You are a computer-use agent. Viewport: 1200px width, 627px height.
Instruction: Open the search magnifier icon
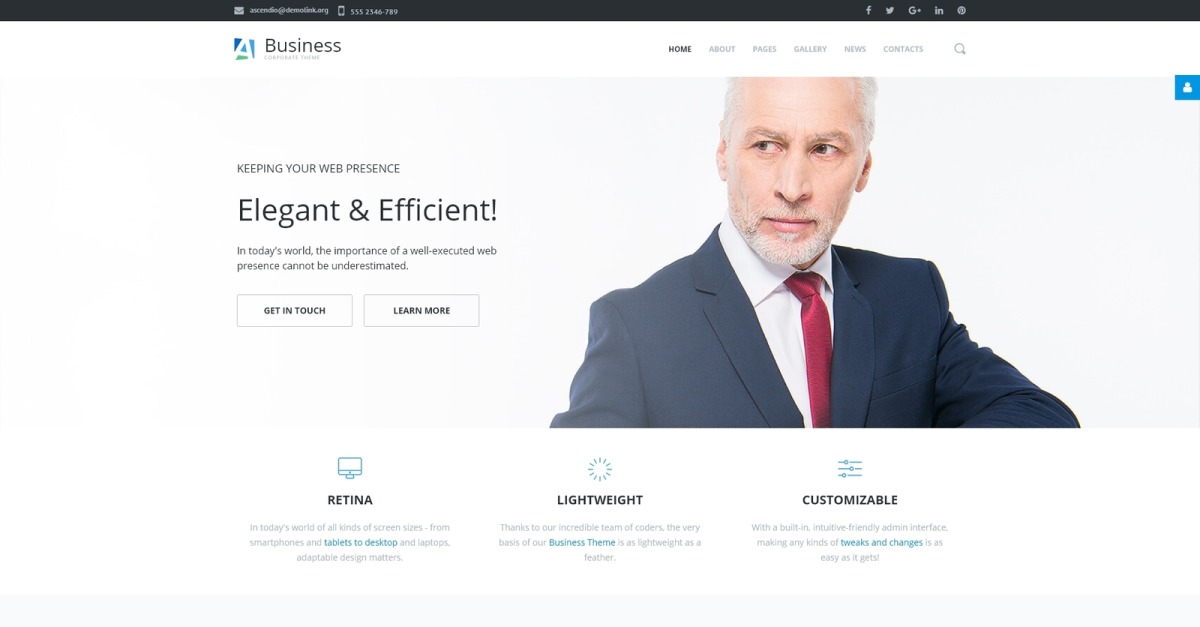[x=960, y=49]
